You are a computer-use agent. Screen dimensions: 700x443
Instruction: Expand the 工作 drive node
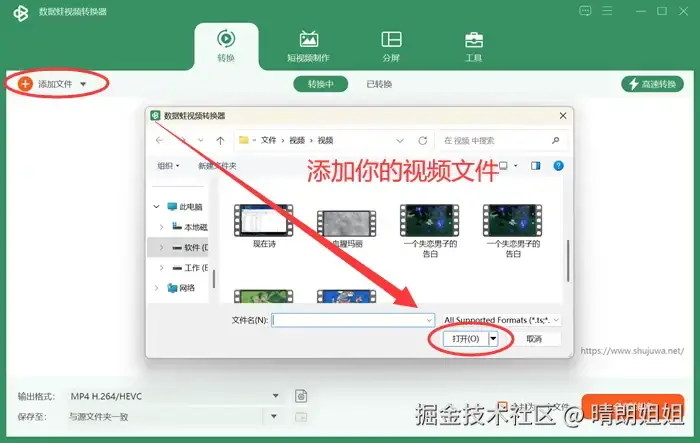click(161, 268)
